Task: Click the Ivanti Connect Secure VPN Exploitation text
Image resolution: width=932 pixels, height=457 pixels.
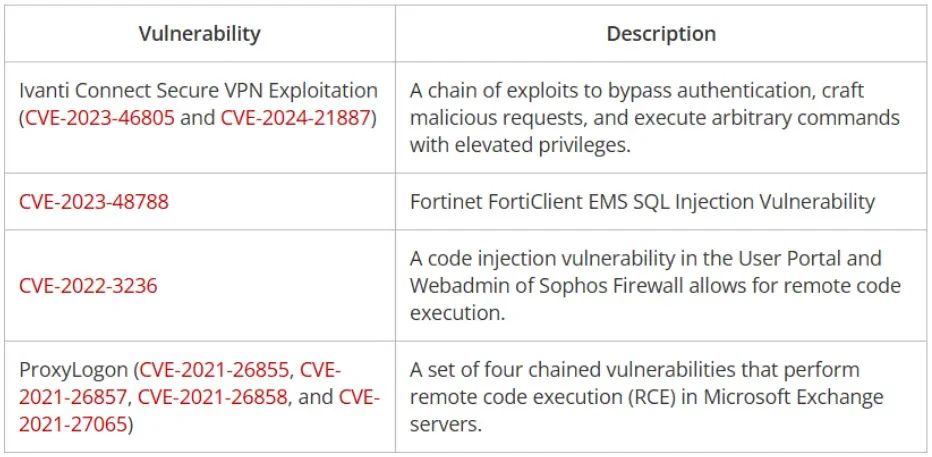Action: pyautogui.click(x=198, y=90)
